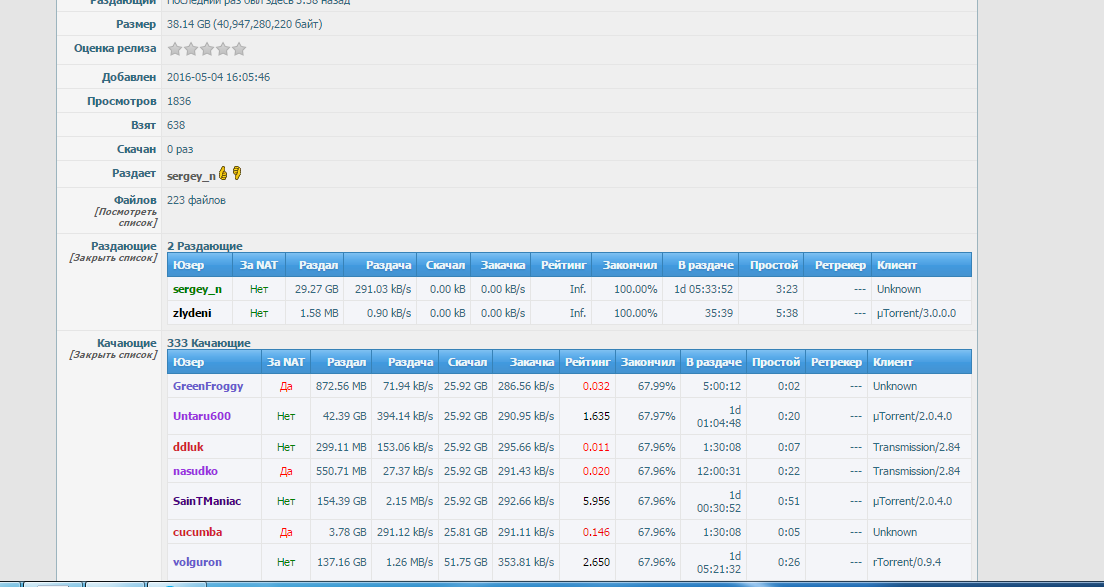Image resolution: width=1104 pixels, height=587 pixels.
Task: Collapse the Раздающие list with Закрыть список
Action: tap(113, 258)
